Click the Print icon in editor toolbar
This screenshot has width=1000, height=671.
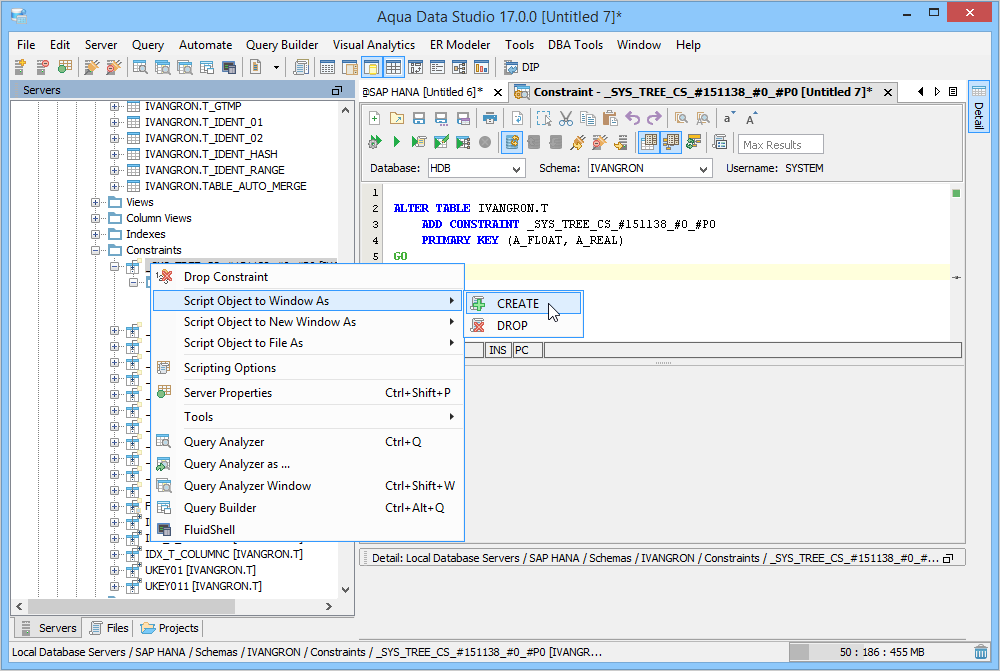click(490, 119)
